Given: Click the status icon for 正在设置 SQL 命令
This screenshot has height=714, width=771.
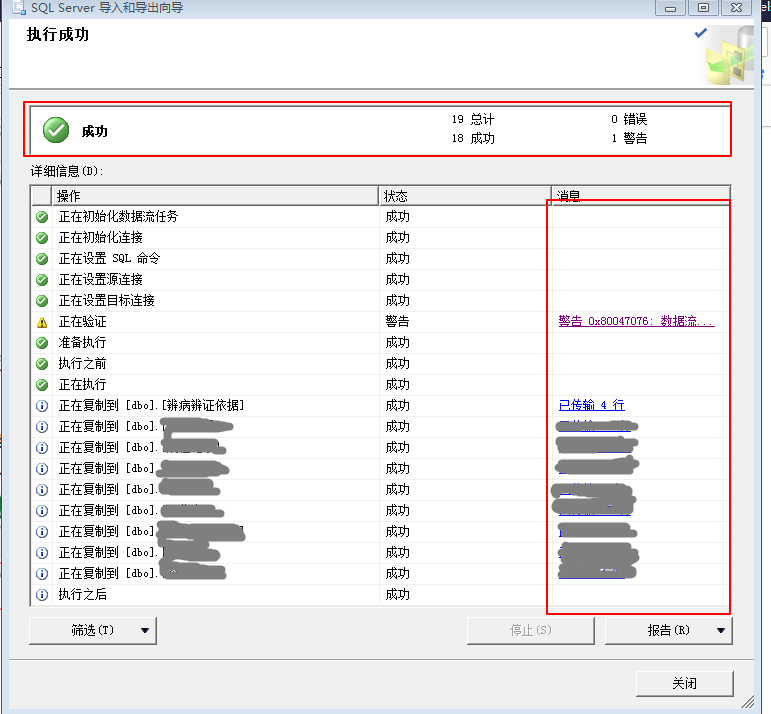Looking at the screenshot, I should coord(42,259).
